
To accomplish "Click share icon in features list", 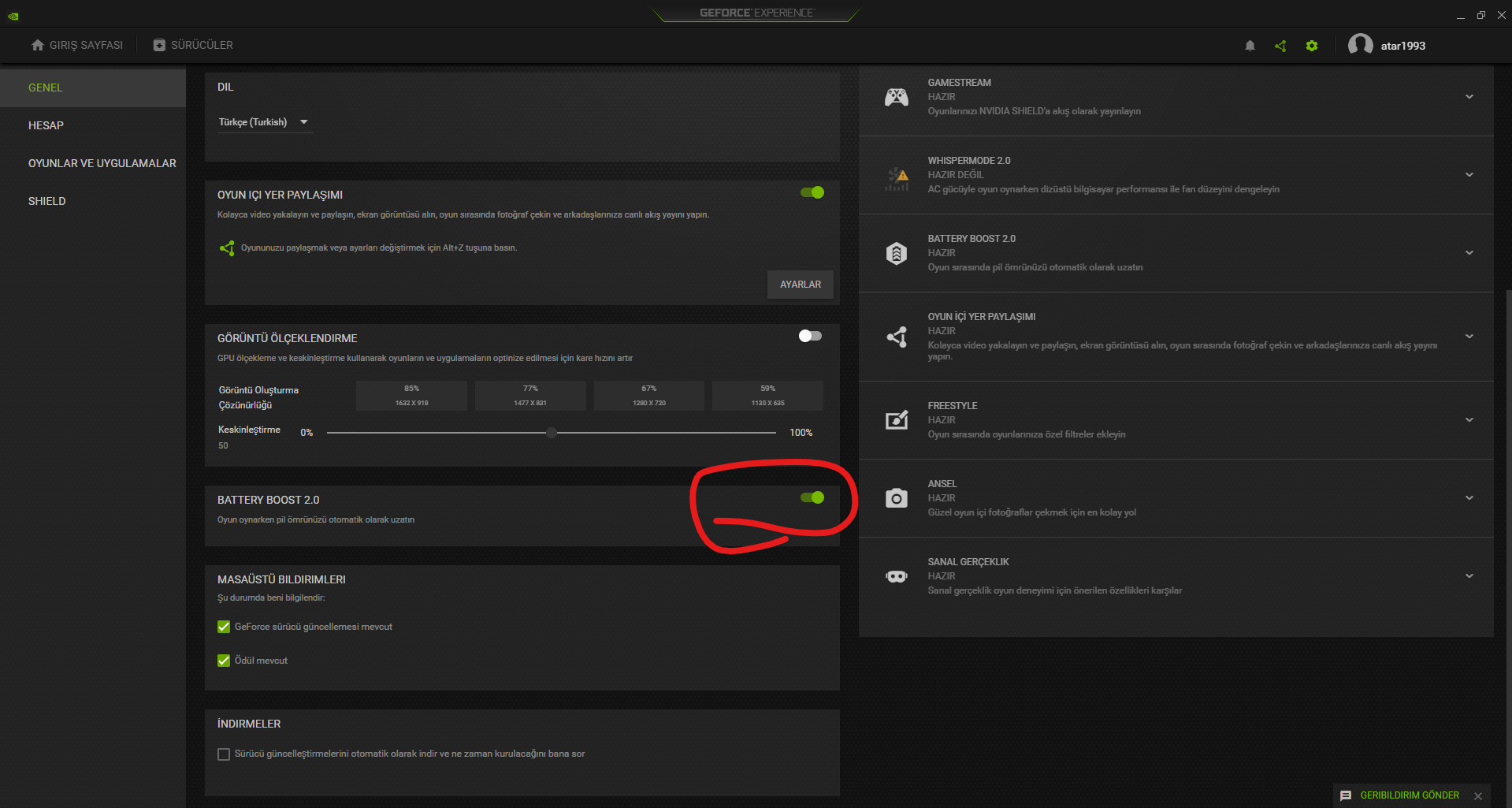I will (897, 337).
